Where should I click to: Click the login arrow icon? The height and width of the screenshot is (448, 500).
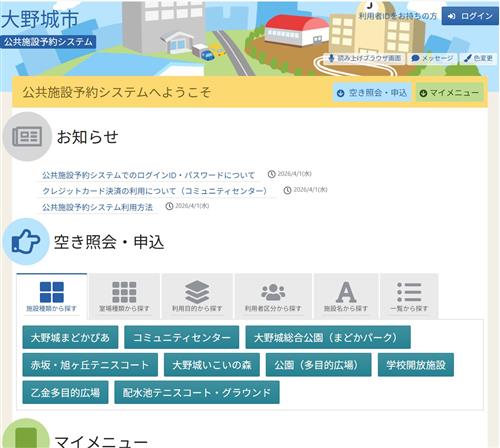click(x=452, y=16)
